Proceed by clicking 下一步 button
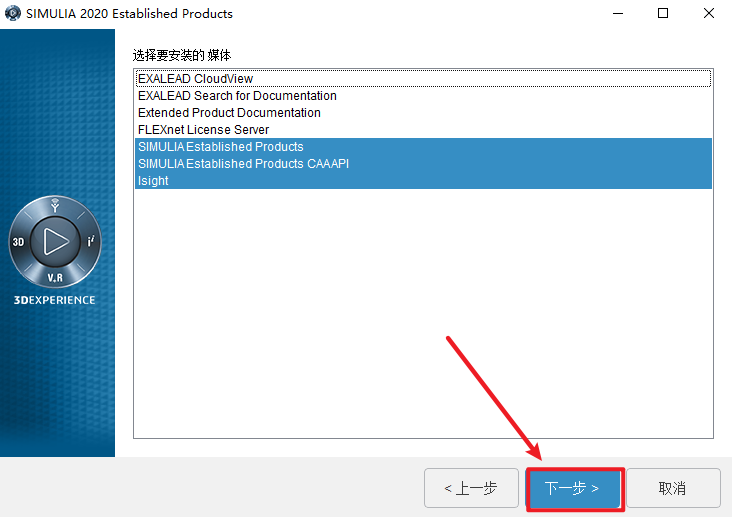732x517 pixels. [574, 488]
